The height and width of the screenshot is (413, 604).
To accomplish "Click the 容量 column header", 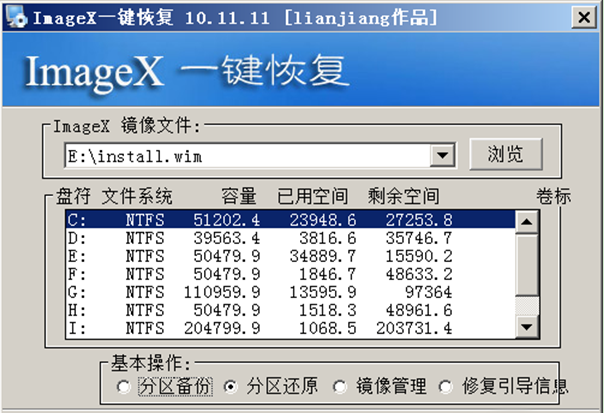I will 239,196.
